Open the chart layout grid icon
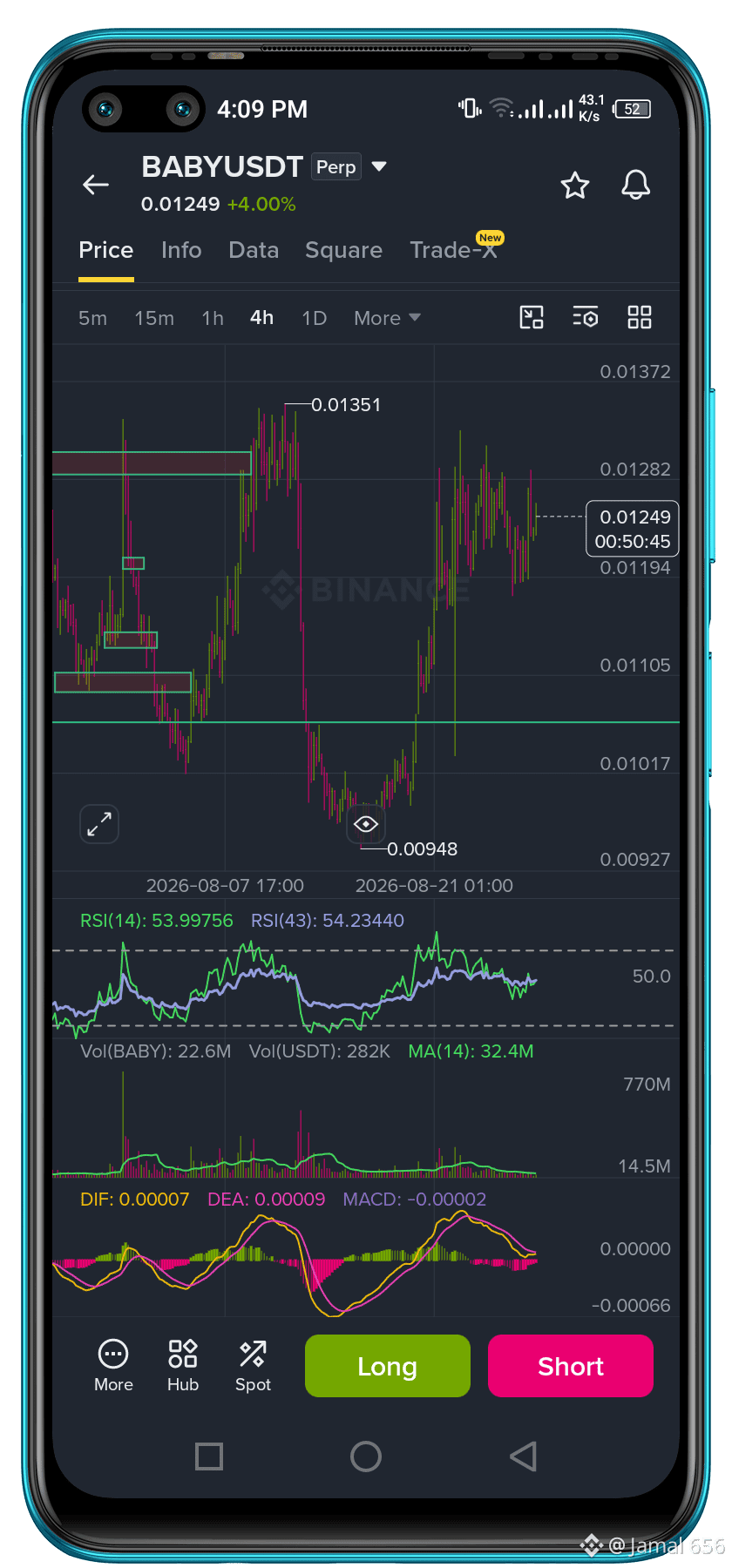Screen dimensions: 732x1568 click(640, 317)
